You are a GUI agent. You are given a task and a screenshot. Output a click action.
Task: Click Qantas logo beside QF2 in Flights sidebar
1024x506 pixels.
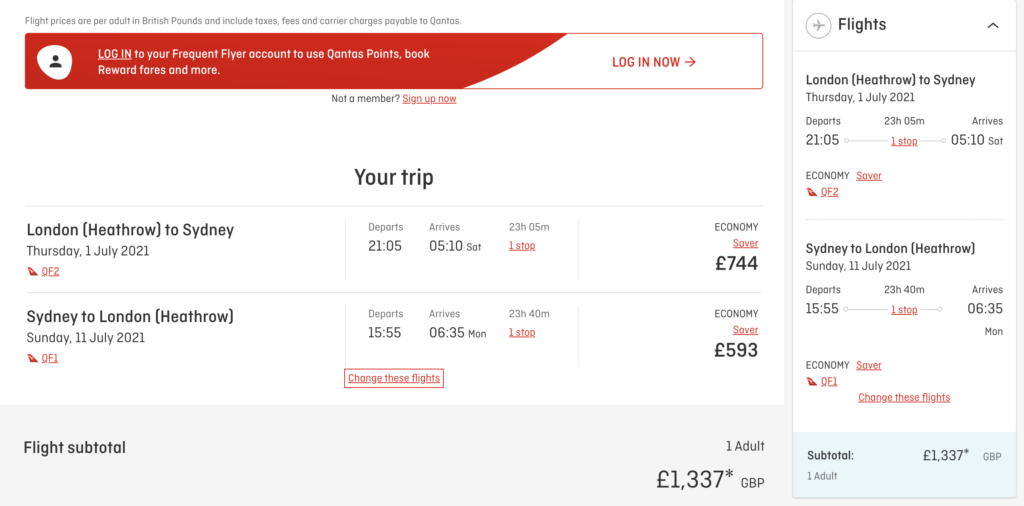(x=812, y=192)
